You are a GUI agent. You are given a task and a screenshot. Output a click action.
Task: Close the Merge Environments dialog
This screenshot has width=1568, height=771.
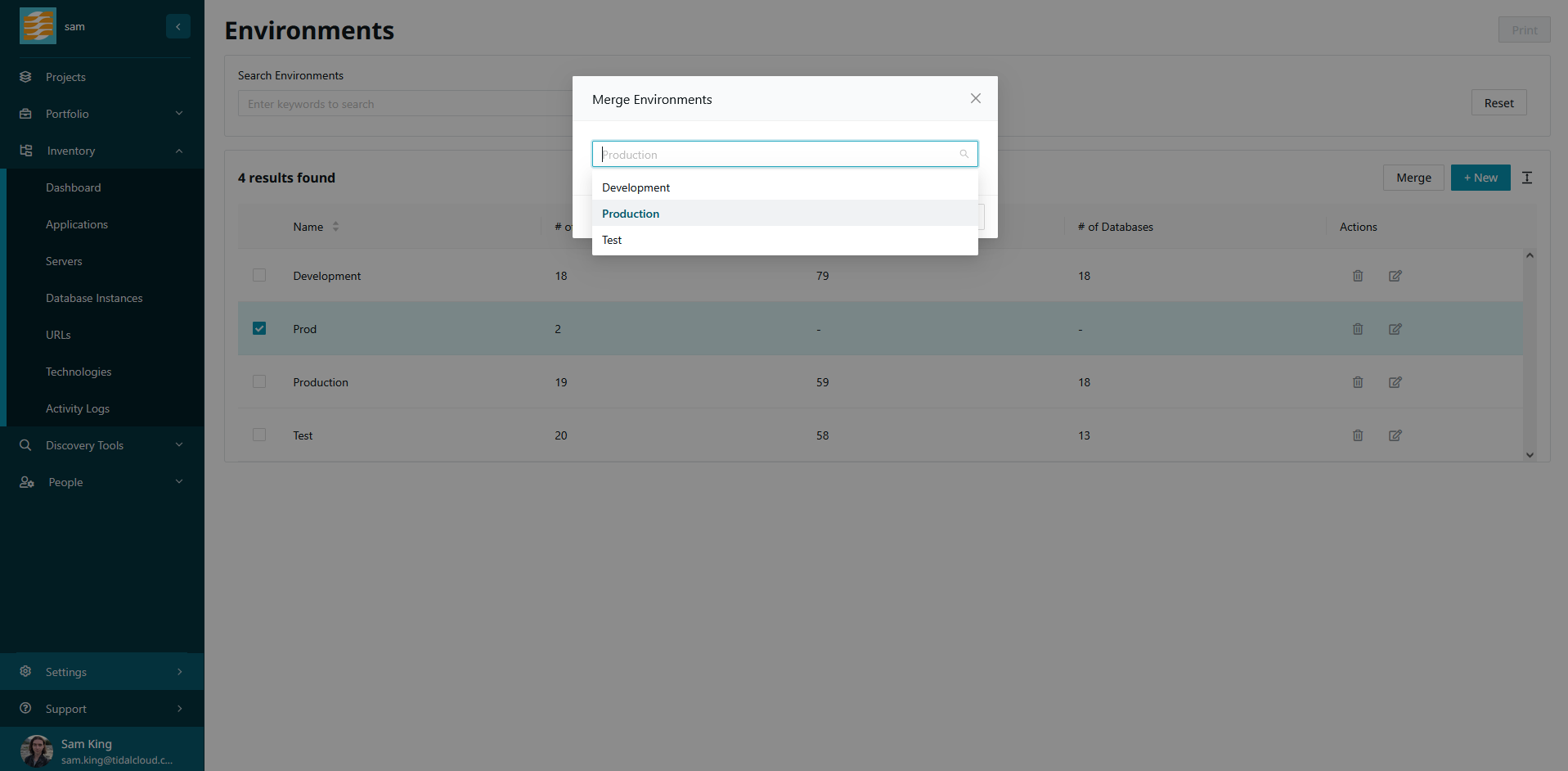975,98
